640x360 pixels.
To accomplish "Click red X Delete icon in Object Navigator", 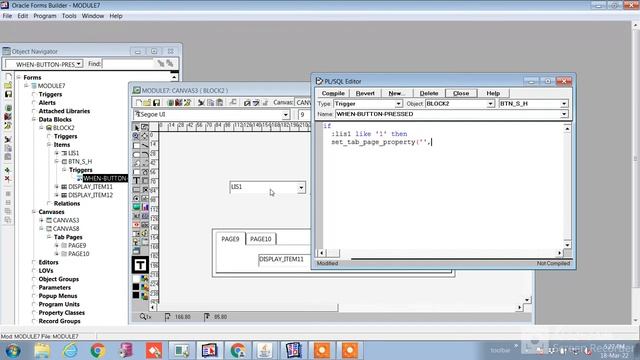I will (x=8, y=179).
